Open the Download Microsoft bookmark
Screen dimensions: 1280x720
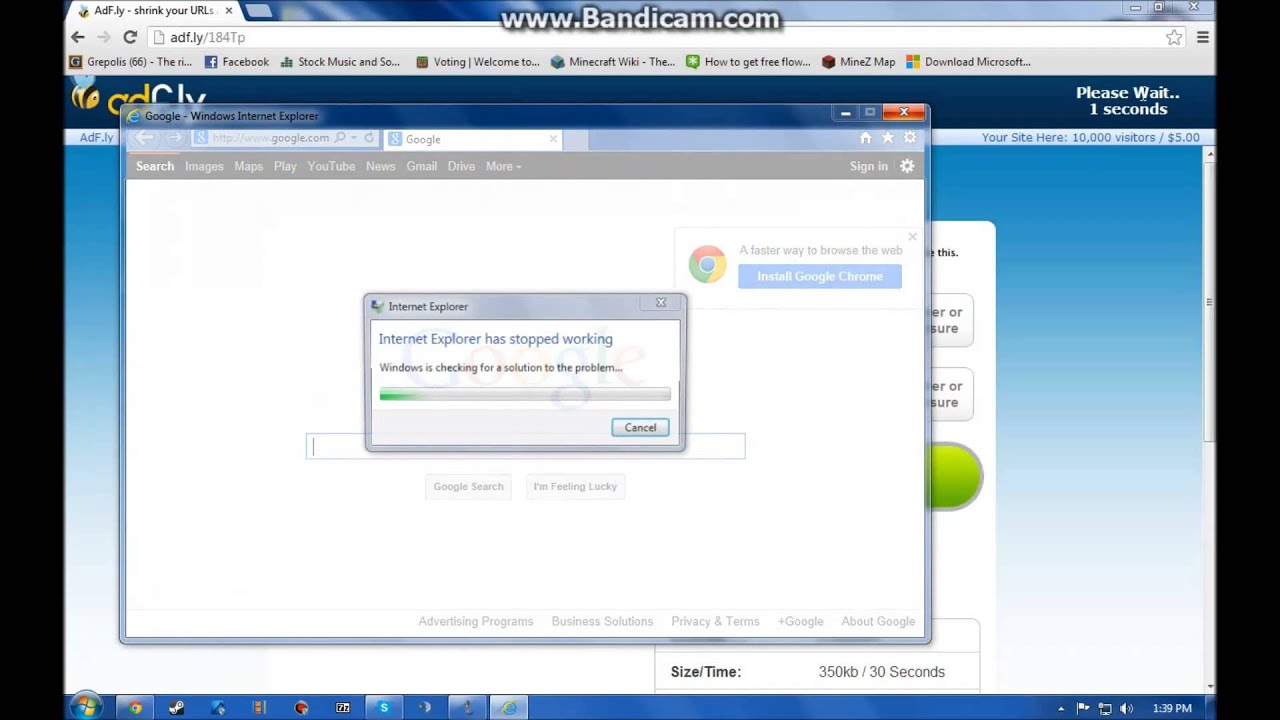coord(968,62)
